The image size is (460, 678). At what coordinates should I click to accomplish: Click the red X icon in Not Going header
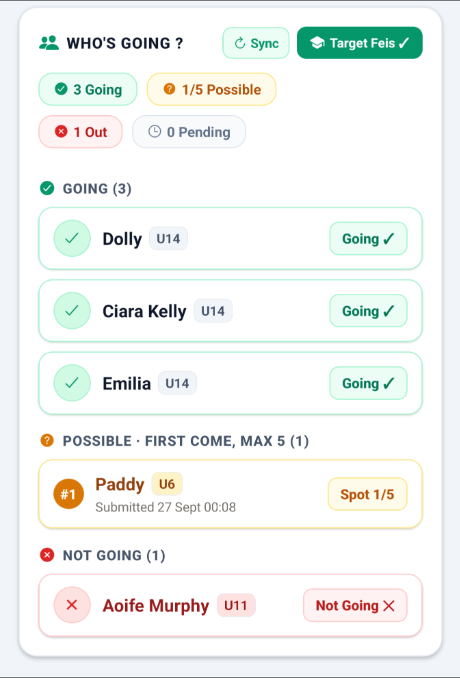click(x=47, y=555)
